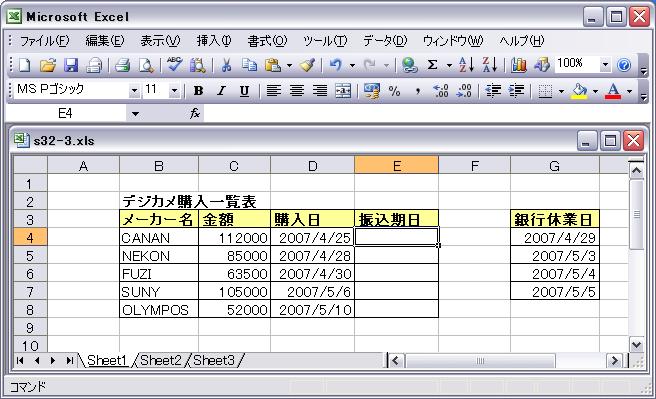Click the AutoSum sigma icon
The width and height of the screenshot is (656, 399).
(433, 65)
